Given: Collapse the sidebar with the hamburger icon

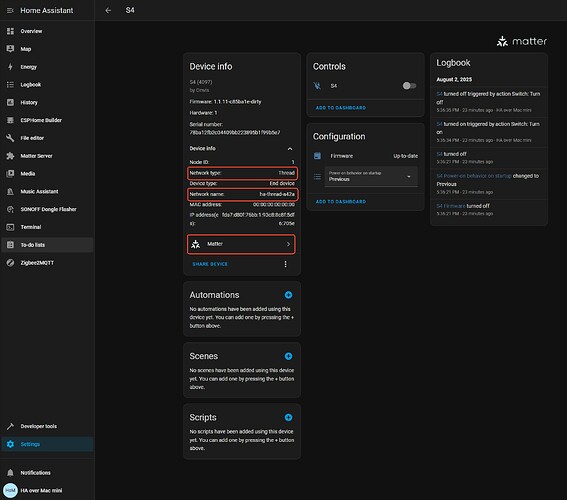Looking at the screenshot, I should tap(10, 10).
